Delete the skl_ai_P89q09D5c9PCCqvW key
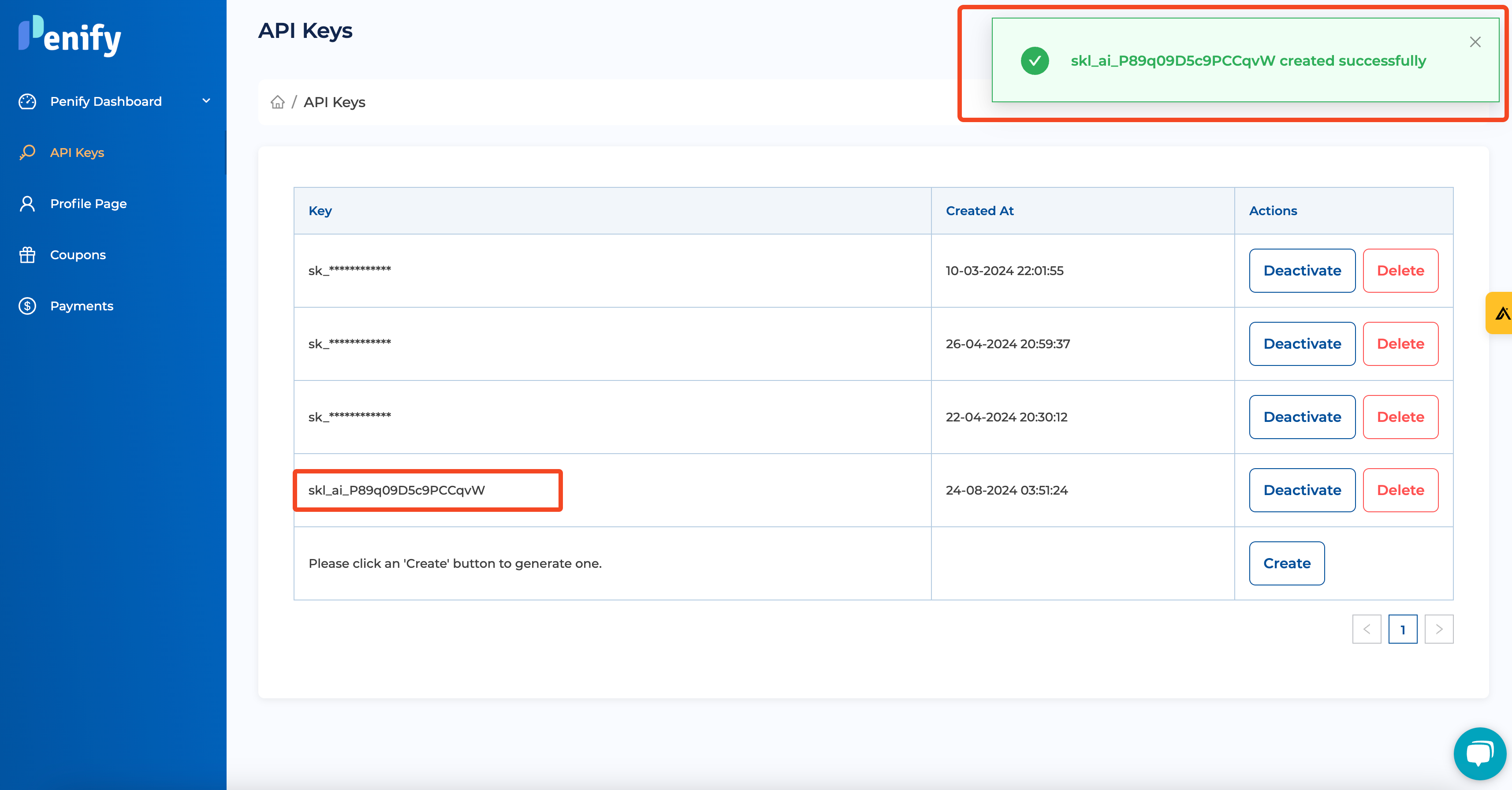This screenshot has width=1512, height=790. pos(1400,490)
